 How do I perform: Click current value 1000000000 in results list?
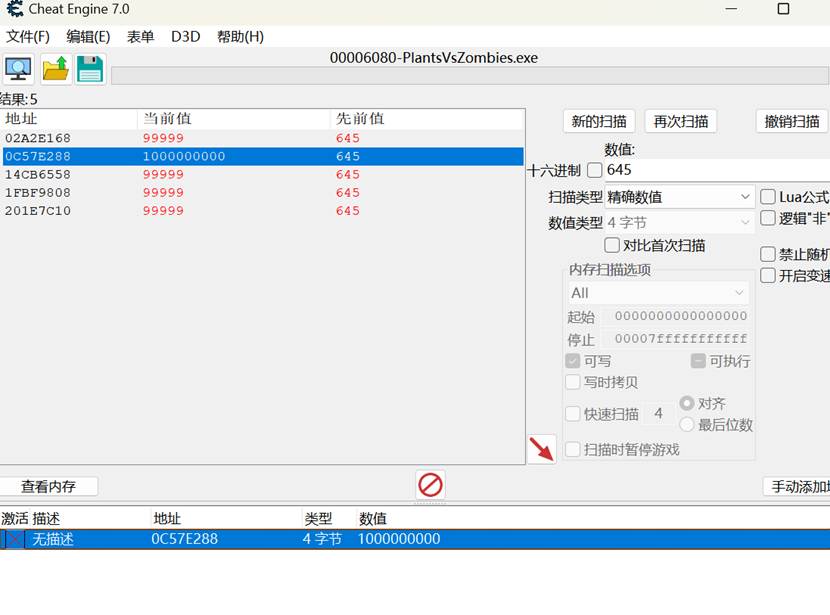click(184, 156)
